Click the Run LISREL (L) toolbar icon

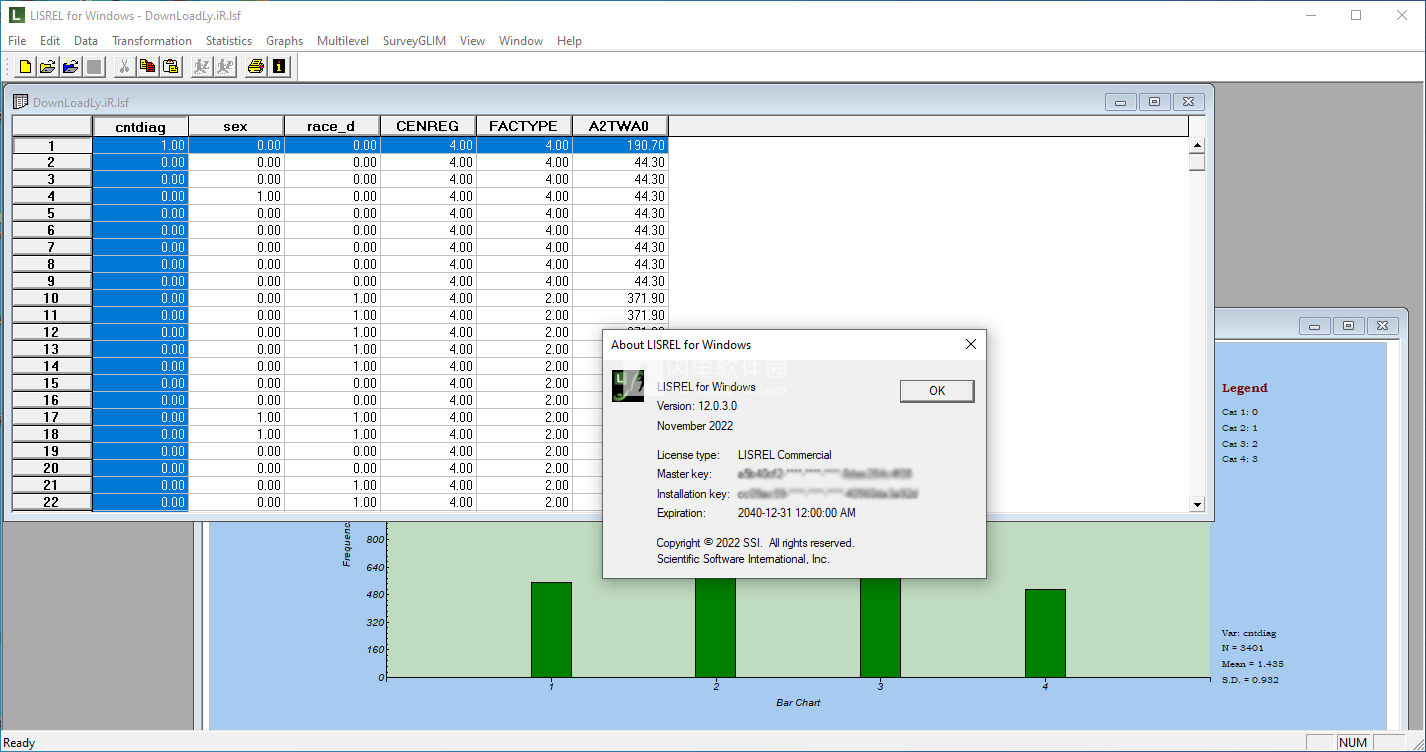click(201, 66)
